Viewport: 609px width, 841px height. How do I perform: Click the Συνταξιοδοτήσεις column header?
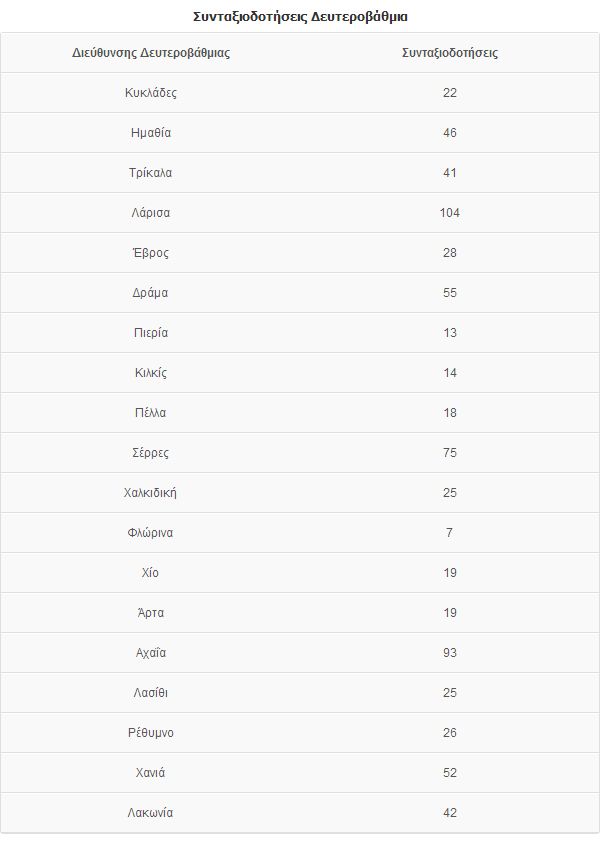pyautogui.click(x=449, y=53)
